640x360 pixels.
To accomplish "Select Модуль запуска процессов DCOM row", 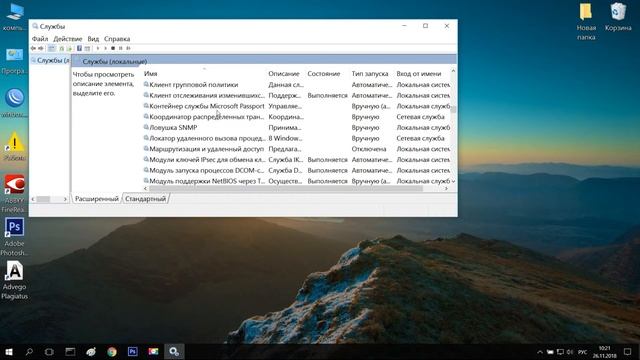I will tap(296, 170).
